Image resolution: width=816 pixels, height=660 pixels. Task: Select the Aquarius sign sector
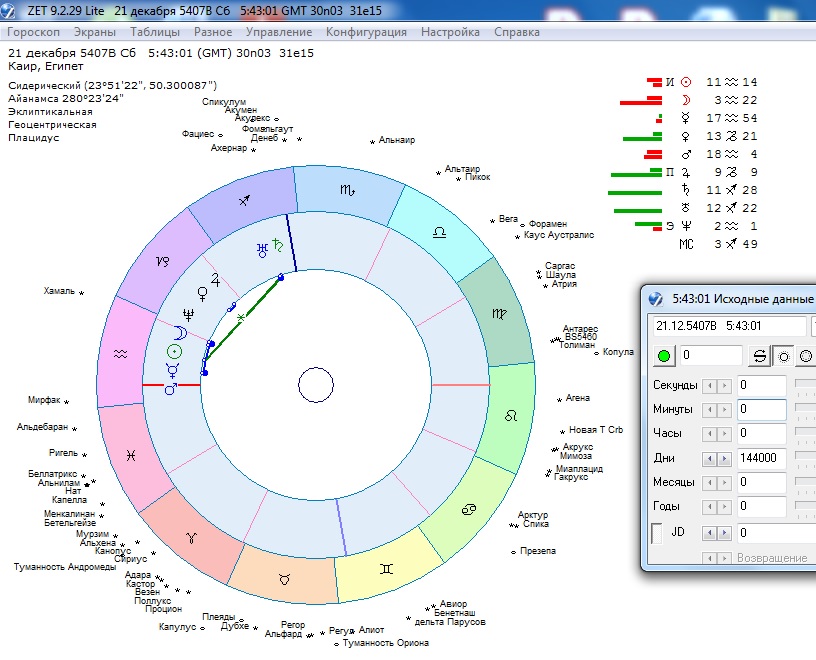pos(120,354)
